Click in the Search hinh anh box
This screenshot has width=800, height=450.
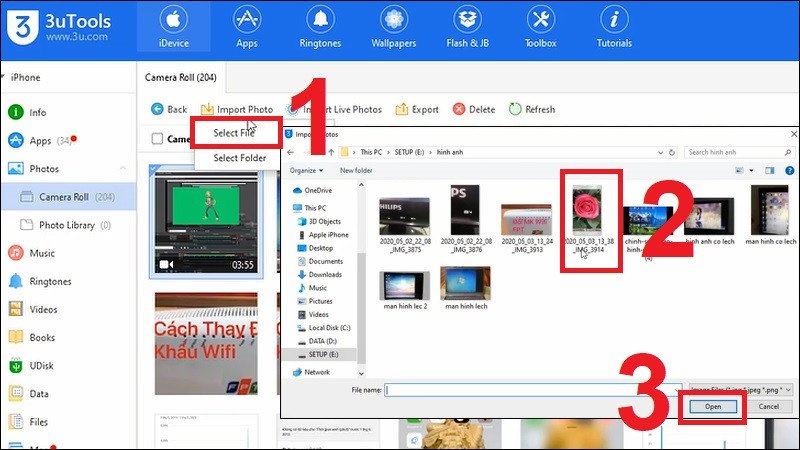739,152
